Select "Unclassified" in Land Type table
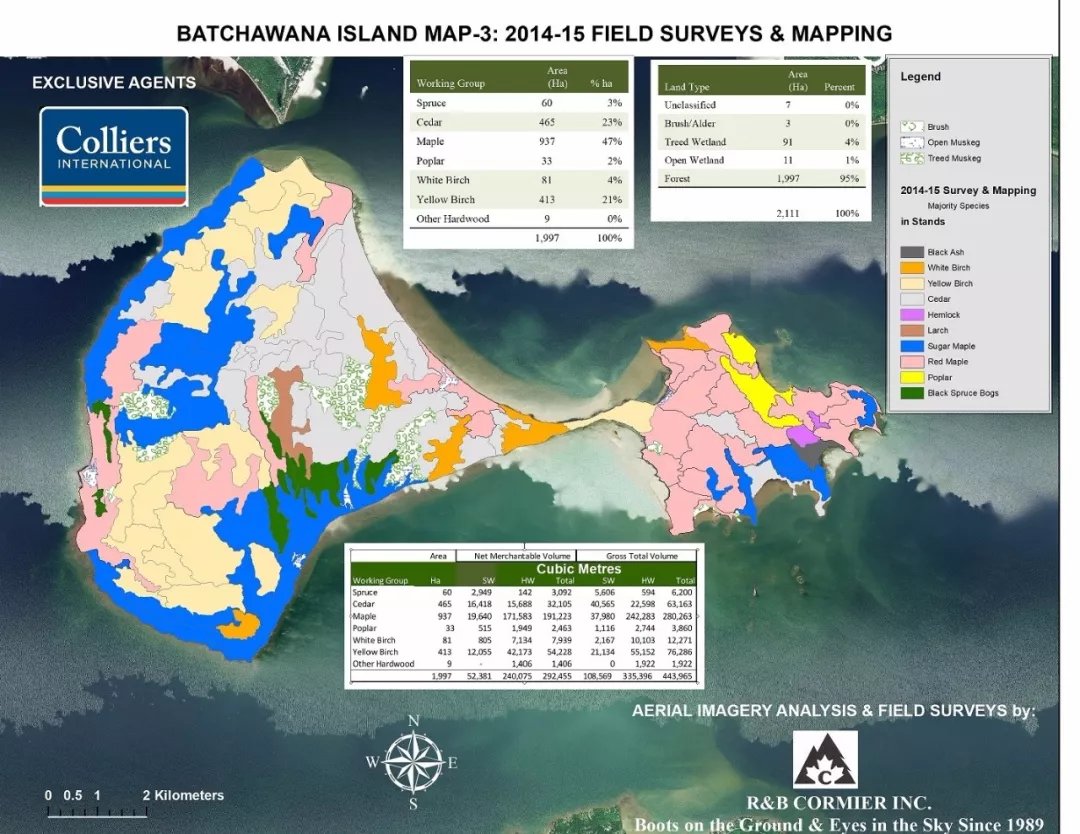This screenshot has width=1080, height=834. 689,105
